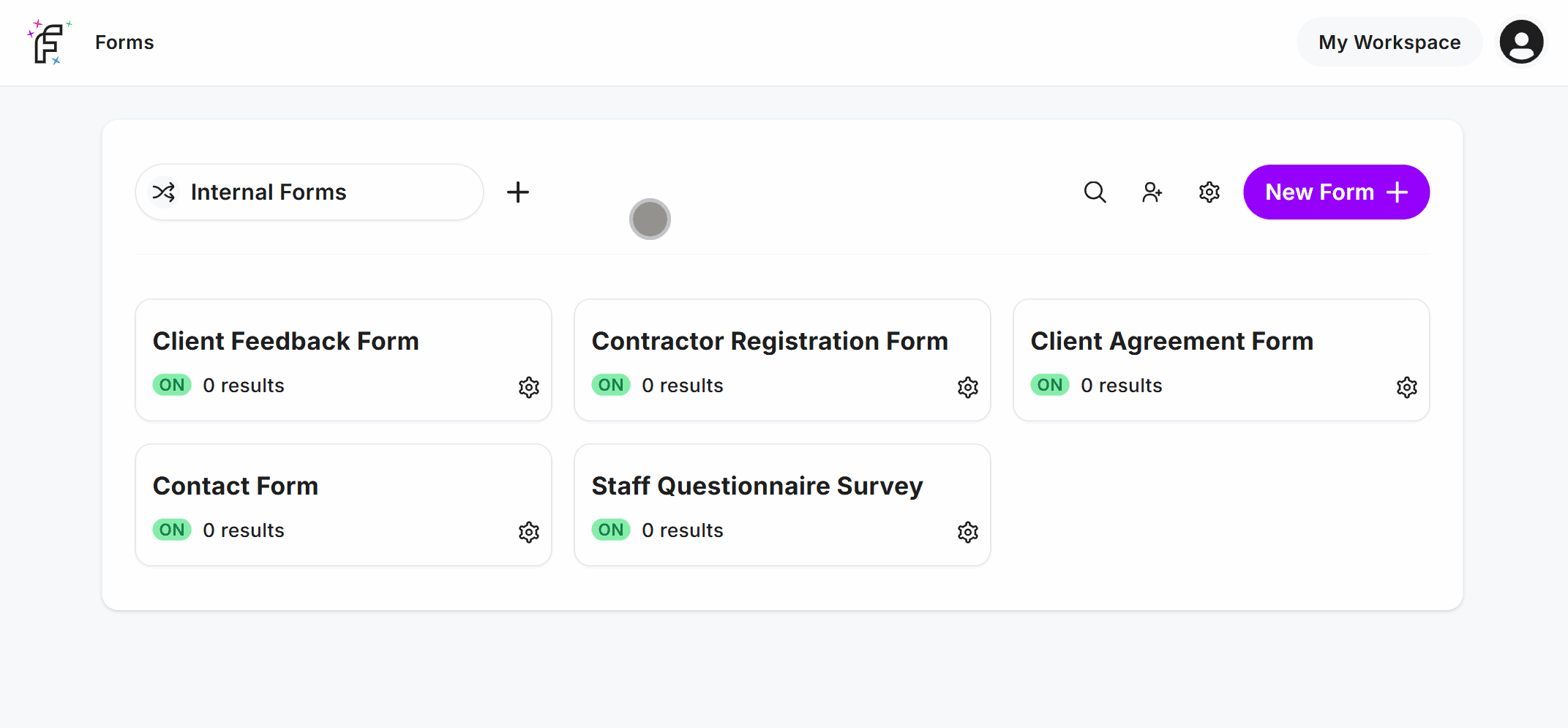
Task: Open the Client Agreement Form card
Action: [1221, 360]
